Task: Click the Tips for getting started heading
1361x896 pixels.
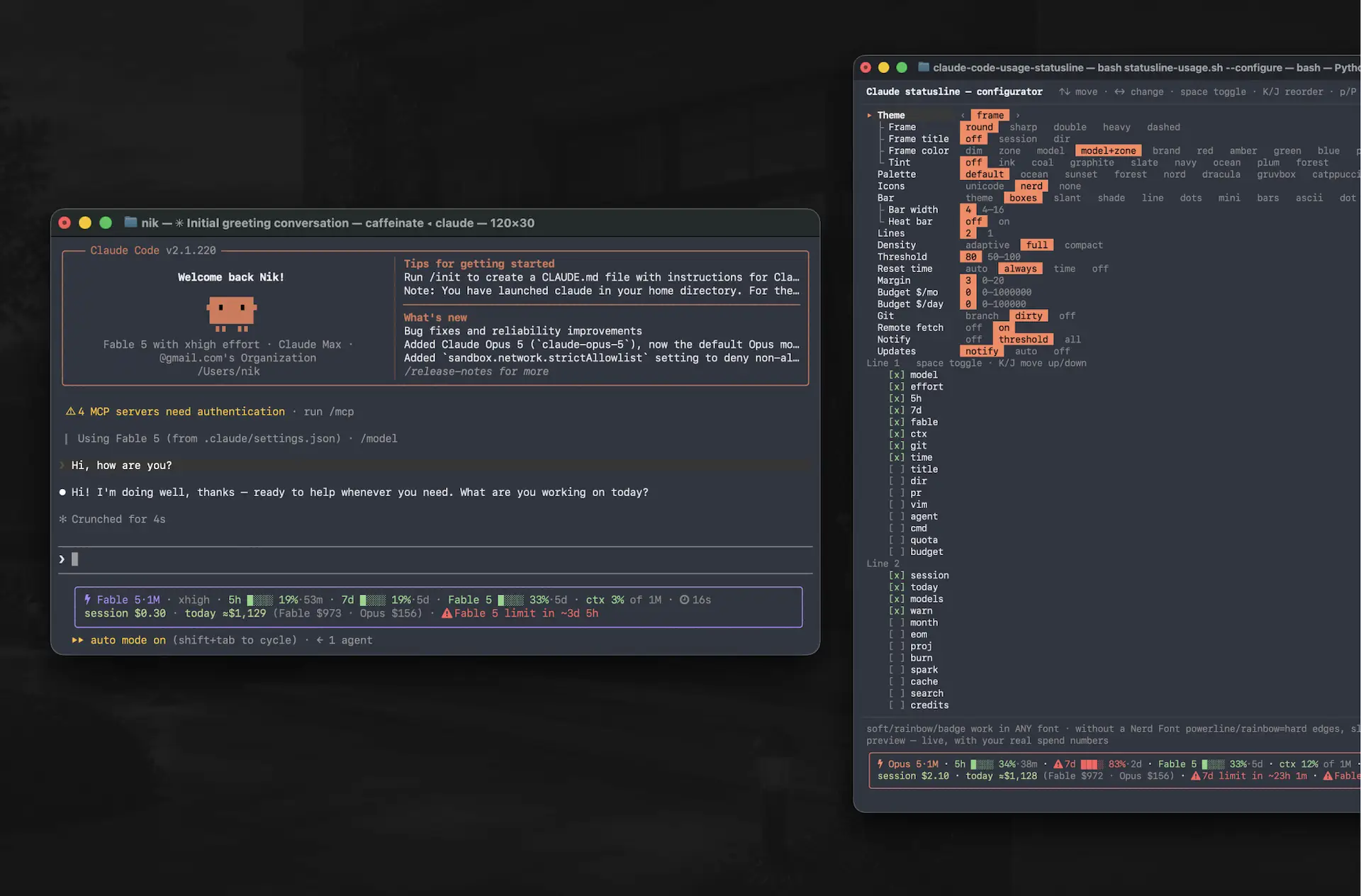Action: tap(479, 264)
